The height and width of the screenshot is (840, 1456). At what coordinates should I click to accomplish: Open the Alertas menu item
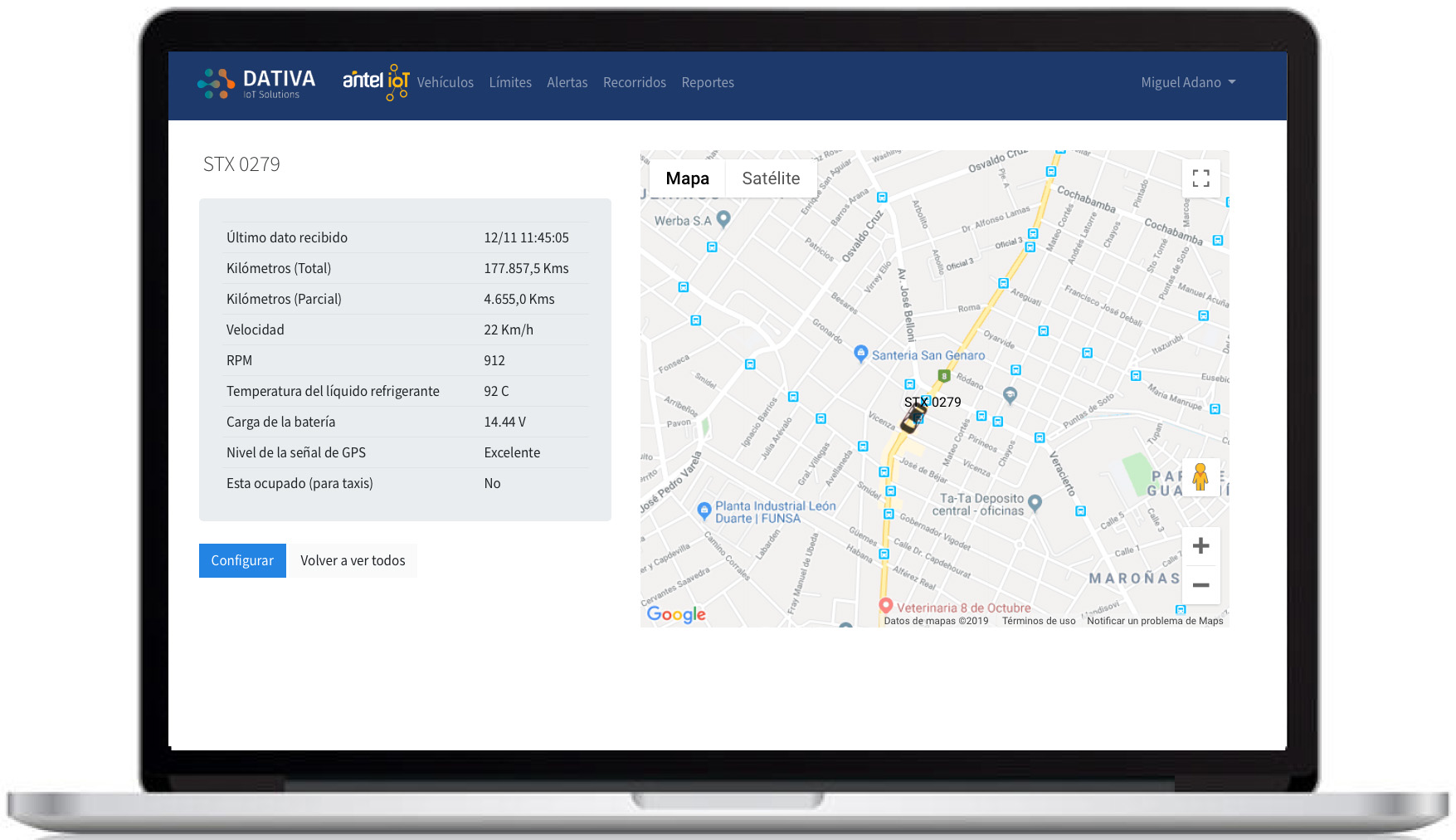click(x=567, y=82)
